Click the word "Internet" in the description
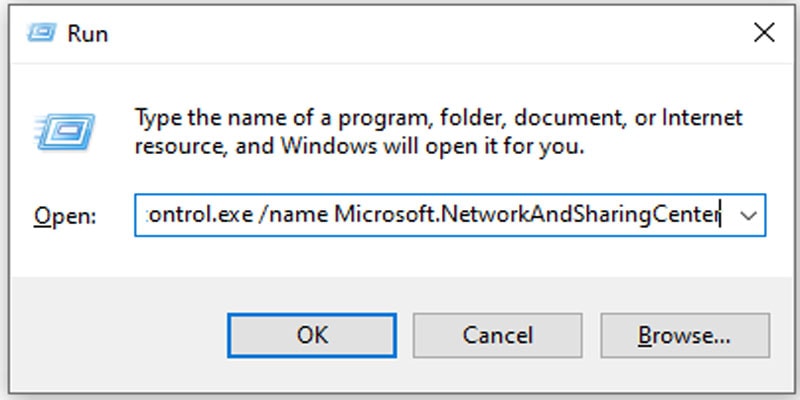 click(702, 118)
